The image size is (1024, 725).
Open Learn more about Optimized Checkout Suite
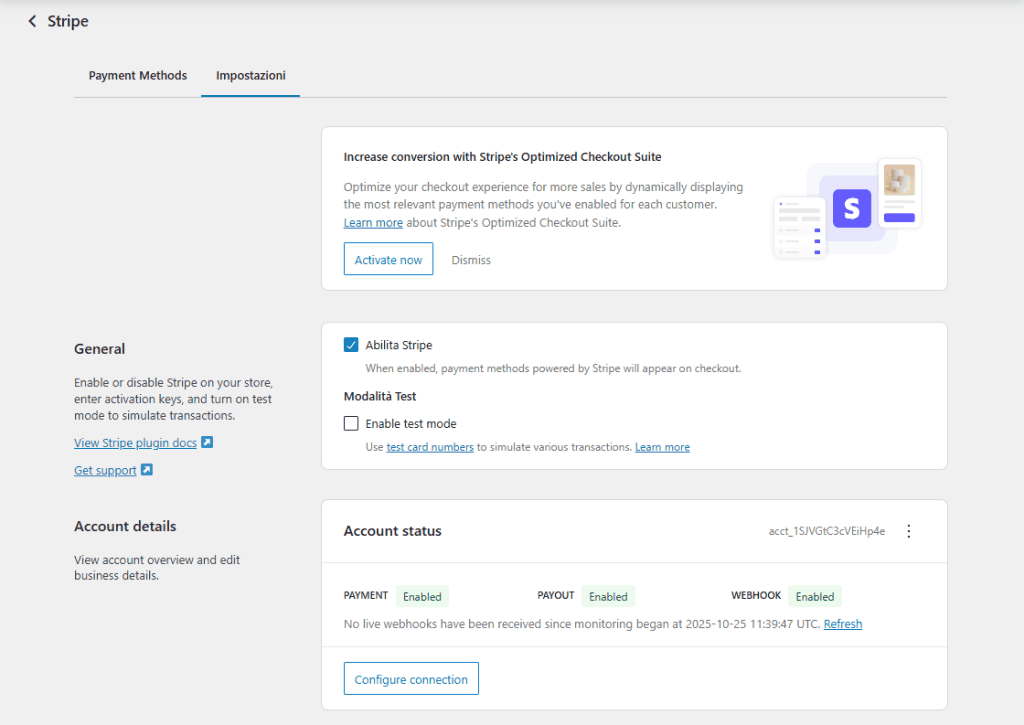pyautogui.click(x=373, y=222)
